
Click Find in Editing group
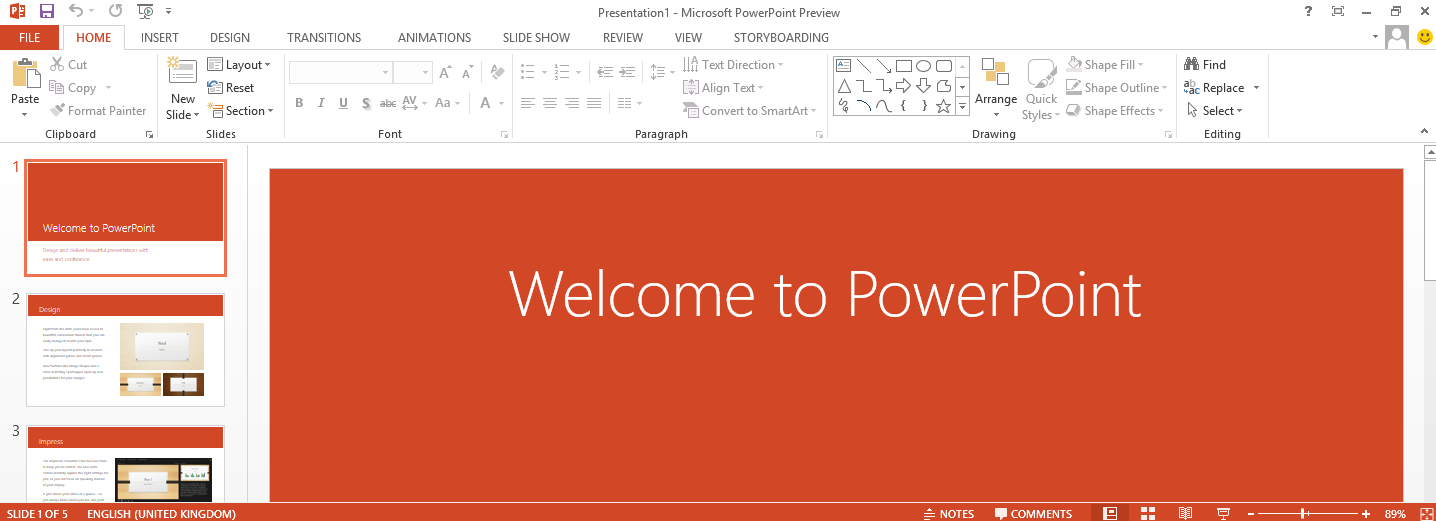(x=1205, y=65)
